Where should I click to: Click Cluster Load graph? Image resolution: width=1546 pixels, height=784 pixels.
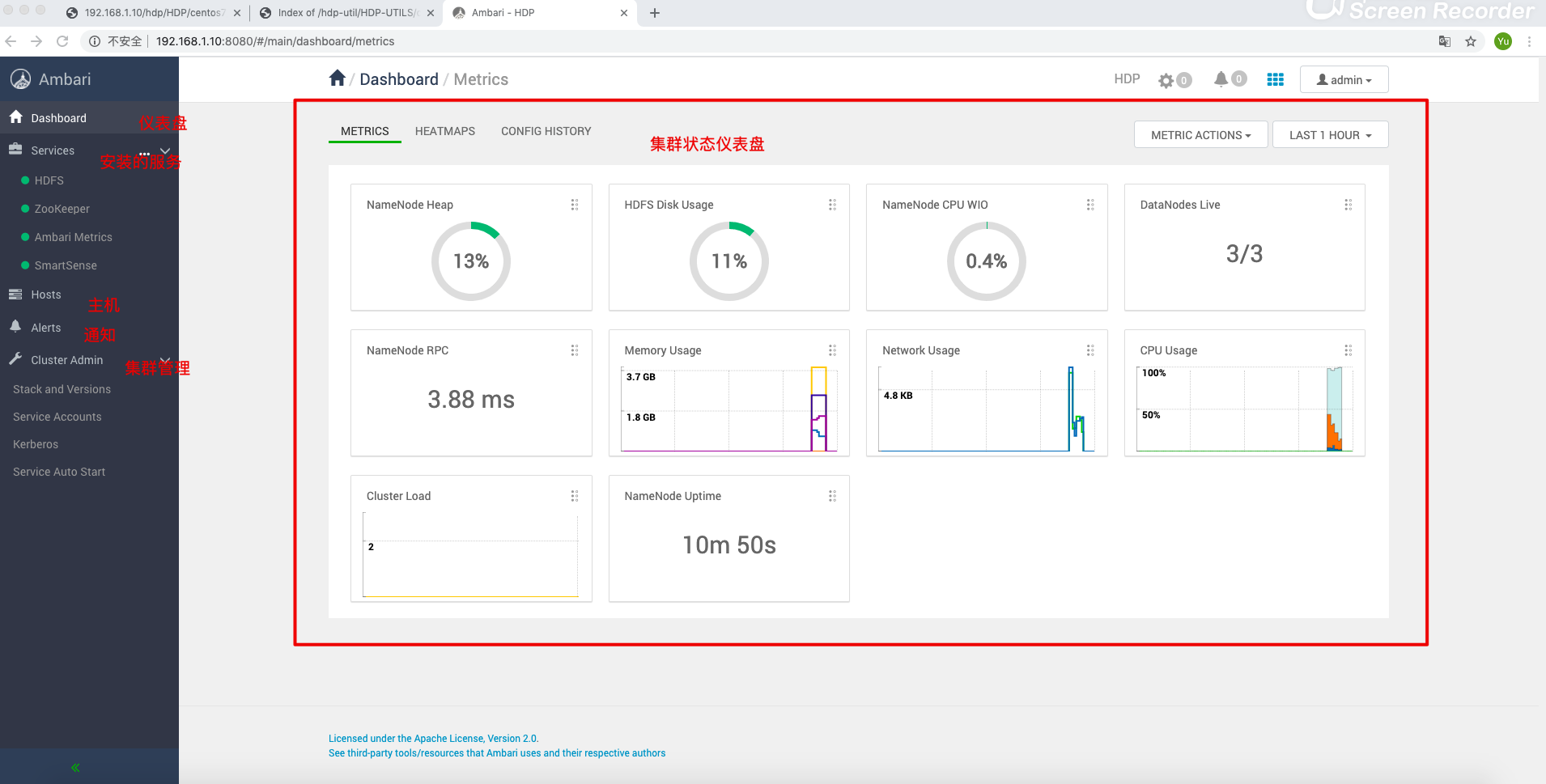[x=471, y=554]
